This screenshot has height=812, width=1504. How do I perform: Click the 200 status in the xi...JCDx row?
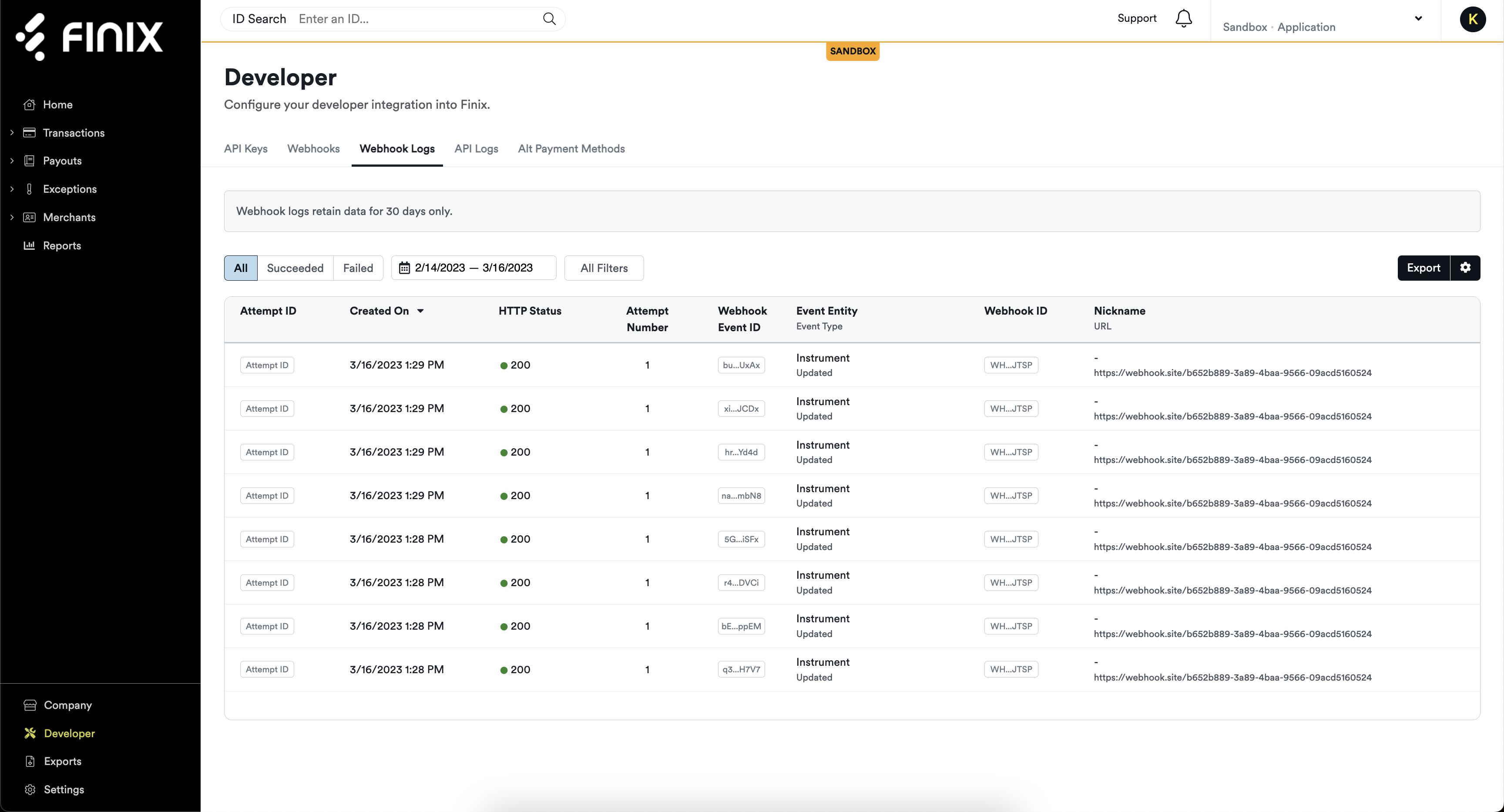(515, 409)
